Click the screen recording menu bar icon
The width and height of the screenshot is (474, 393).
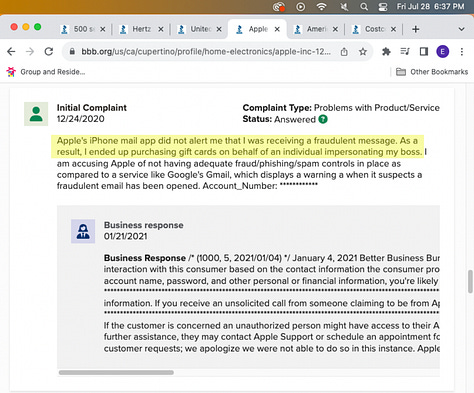(x=279, y=7)
